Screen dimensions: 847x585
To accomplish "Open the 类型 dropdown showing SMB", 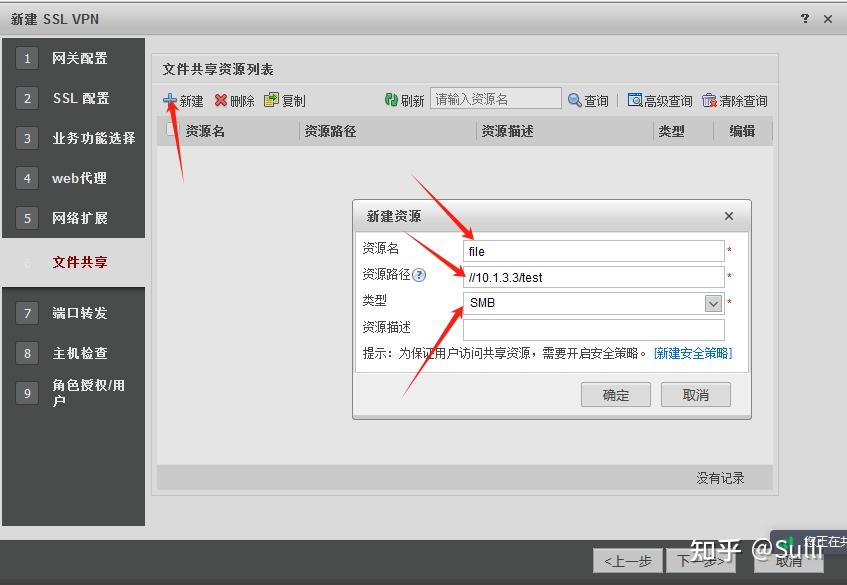I will point(712,302).
